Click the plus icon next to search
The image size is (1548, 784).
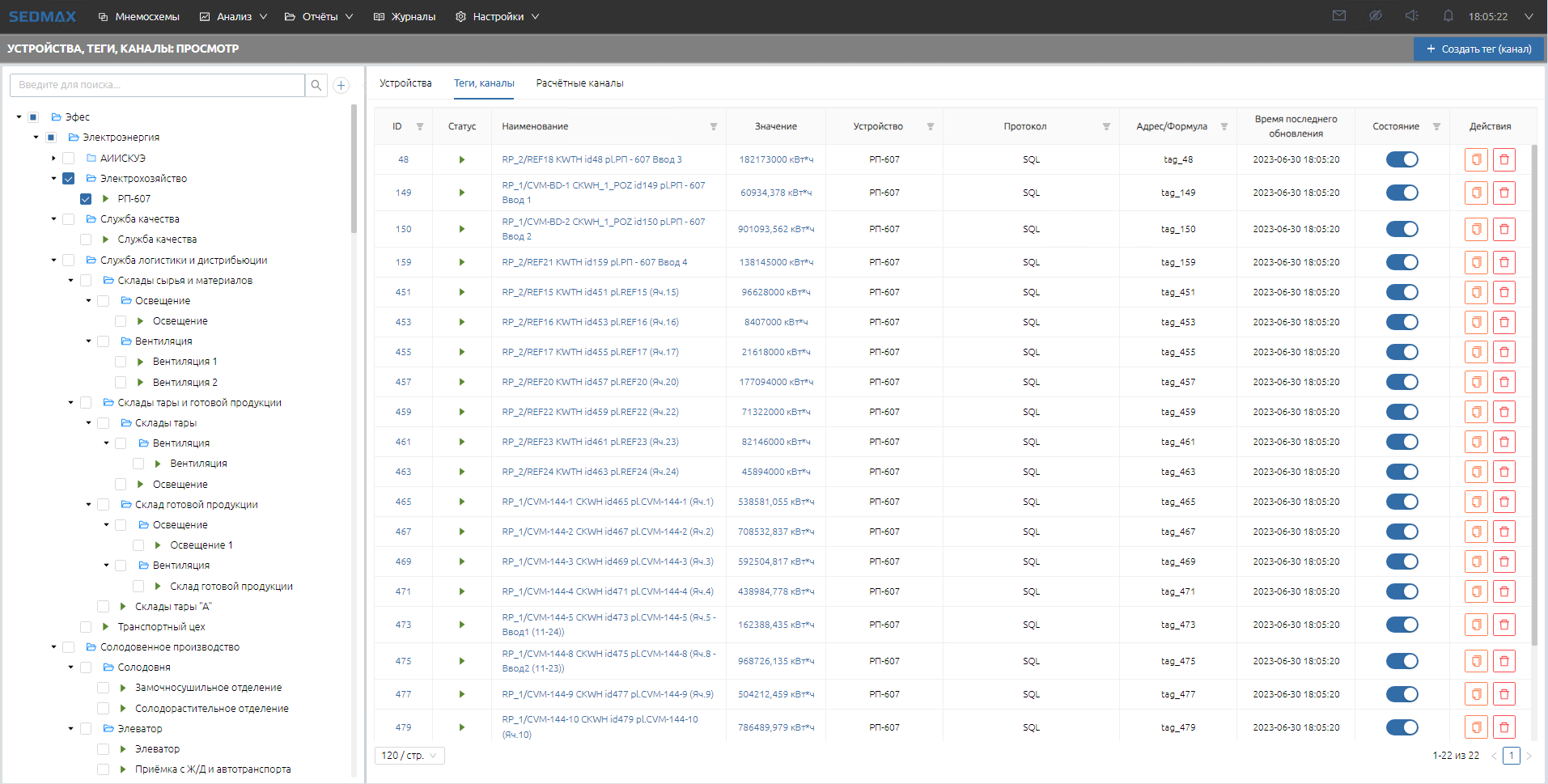click(x=341, y=85)
